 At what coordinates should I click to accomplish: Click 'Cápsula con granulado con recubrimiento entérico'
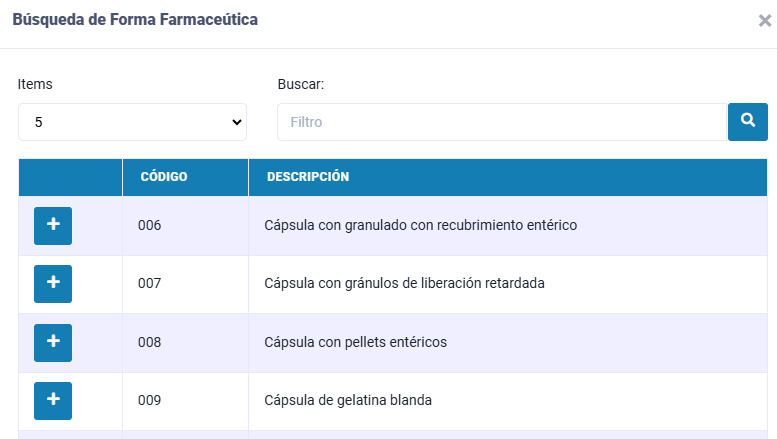(x=420, y=225)
